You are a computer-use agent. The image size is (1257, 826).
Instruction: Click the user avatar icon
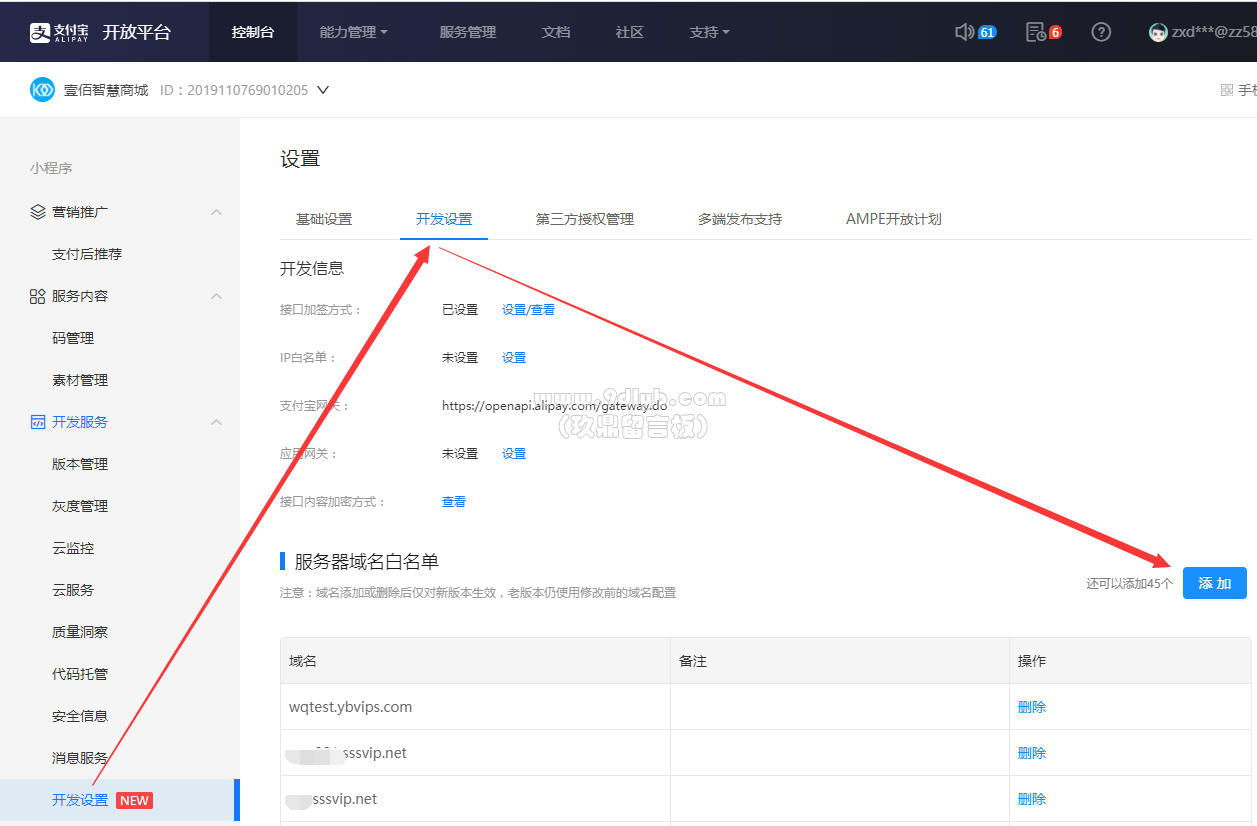coord(1158,32)
